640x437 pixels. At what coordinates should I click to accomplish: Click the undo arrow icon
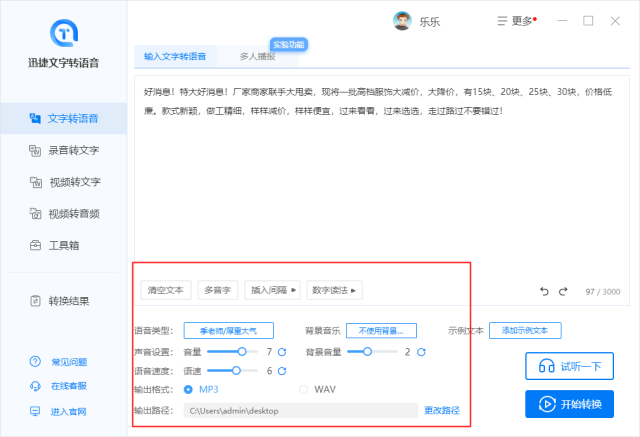coord(544,291)
